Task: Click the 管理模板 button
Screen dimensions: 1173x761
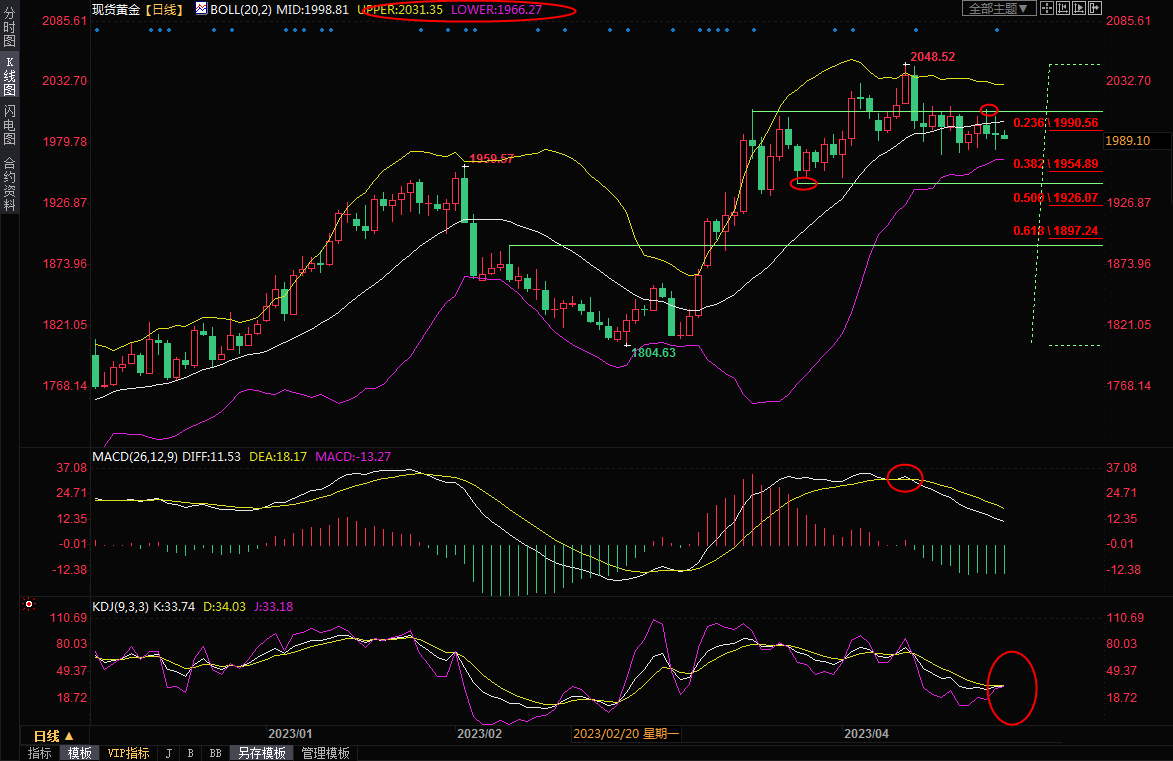Action: (326, 753)
